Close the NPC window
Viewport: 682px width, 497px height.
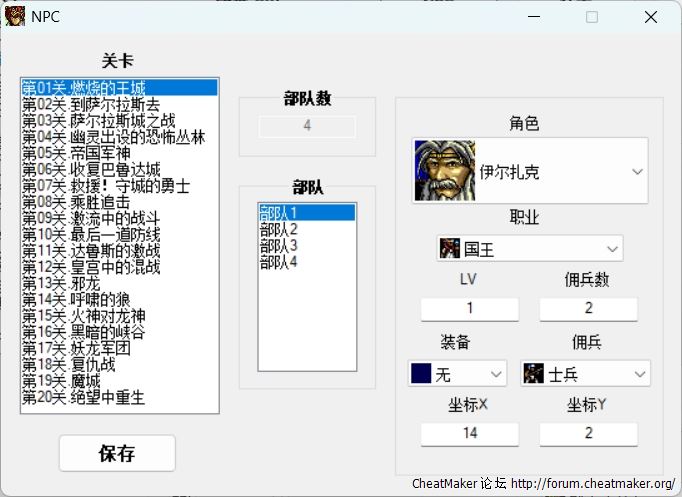[x=650, y=17]
